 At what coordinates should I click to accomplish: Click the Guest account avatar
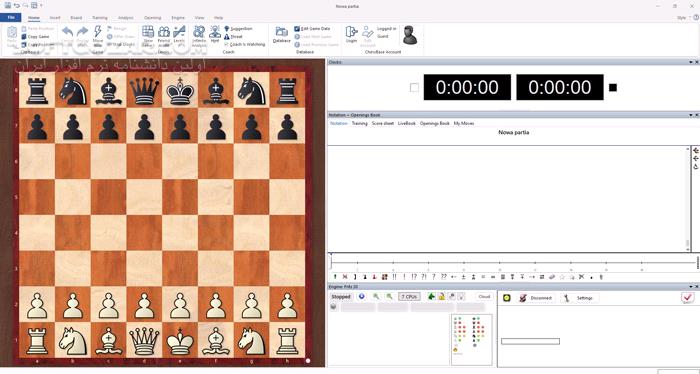409,35
